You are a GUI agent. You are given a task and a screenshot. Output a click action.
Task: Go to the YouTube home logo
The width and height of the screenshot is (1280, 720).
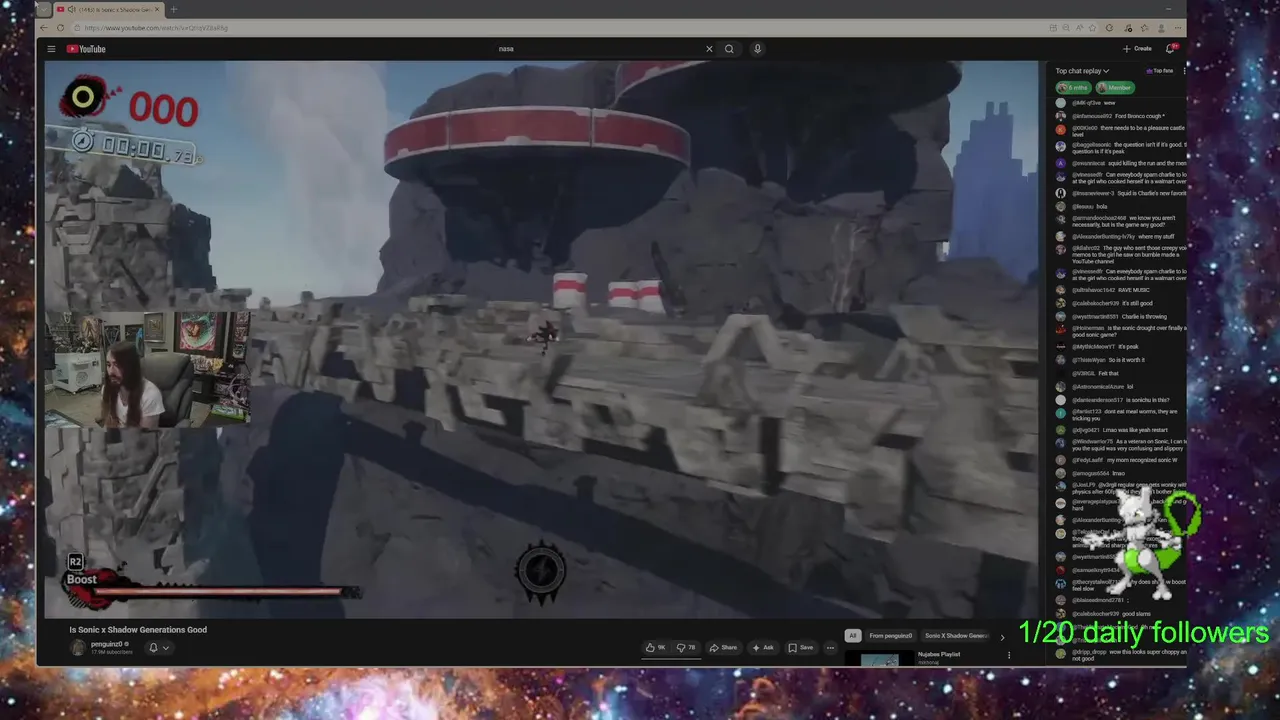coord(86,49)
